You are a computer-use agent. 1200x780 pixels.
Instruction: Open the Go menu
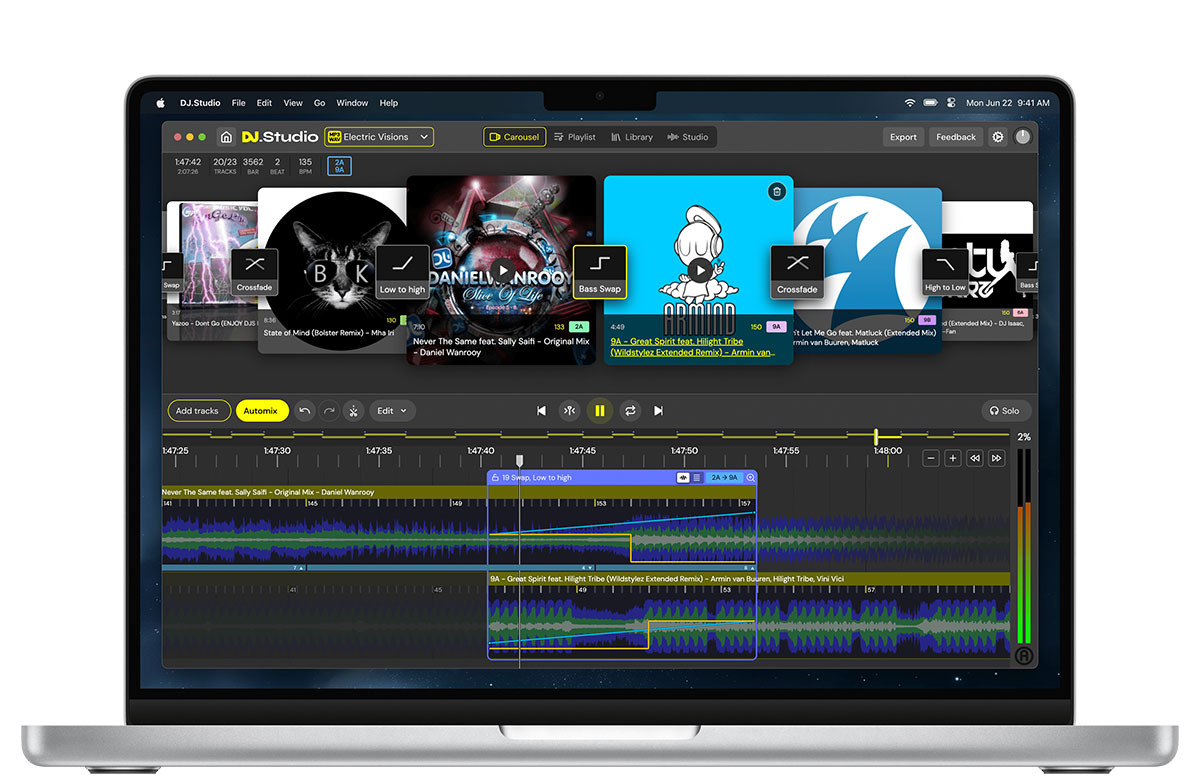pos(320,103)
